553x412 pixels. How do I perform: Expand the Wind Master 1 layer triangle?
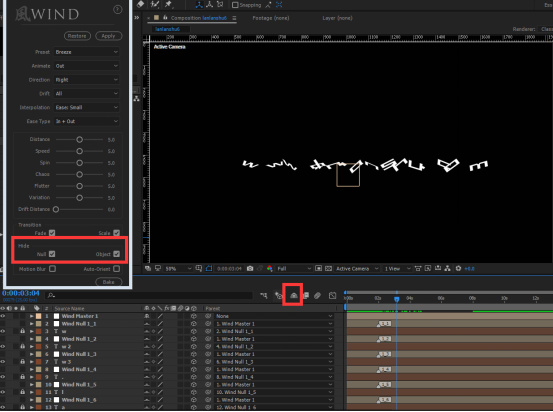click(32, 316)
